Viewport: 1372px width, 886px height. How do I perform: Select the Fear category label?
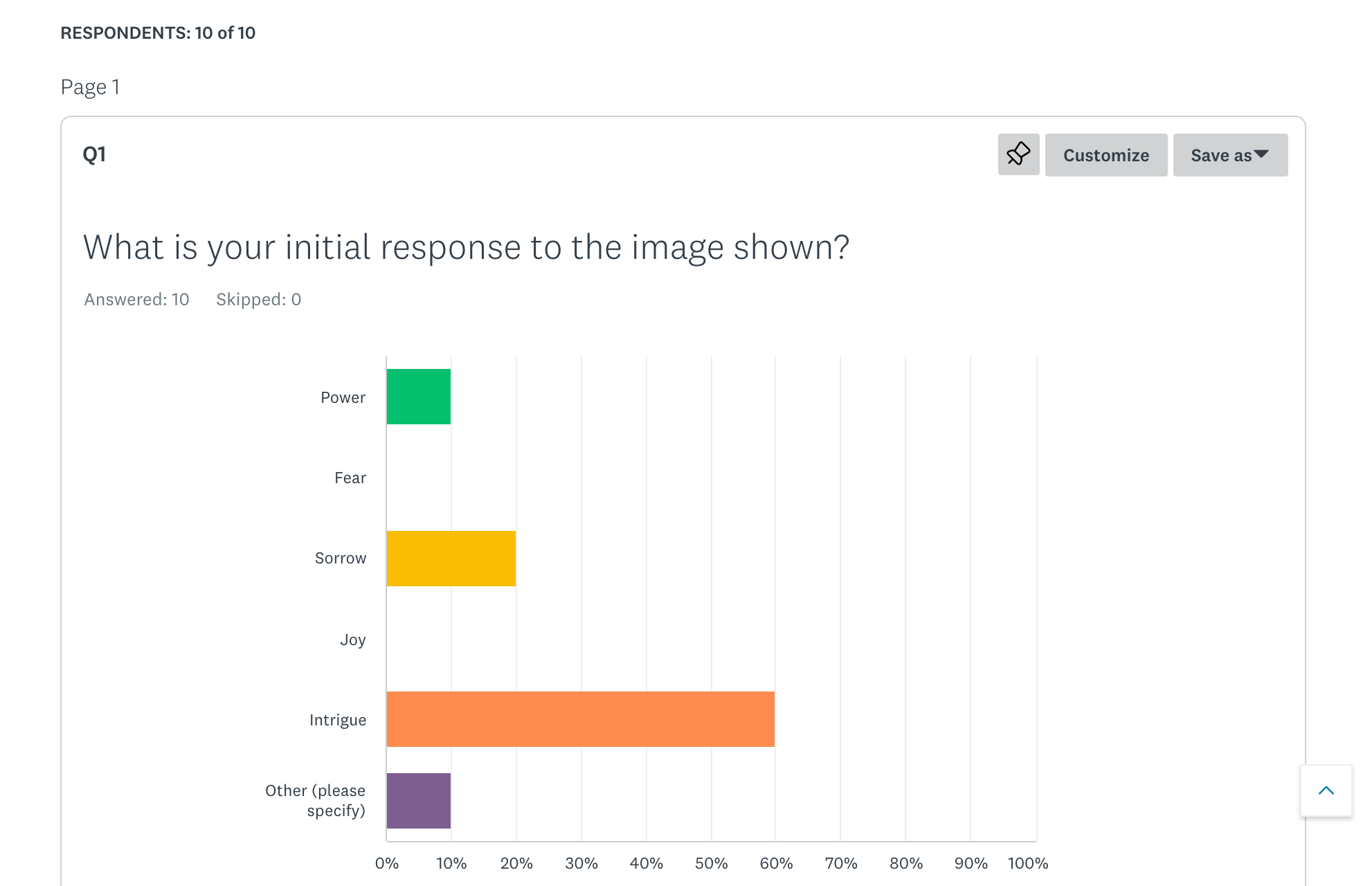(x=350, y=478)
